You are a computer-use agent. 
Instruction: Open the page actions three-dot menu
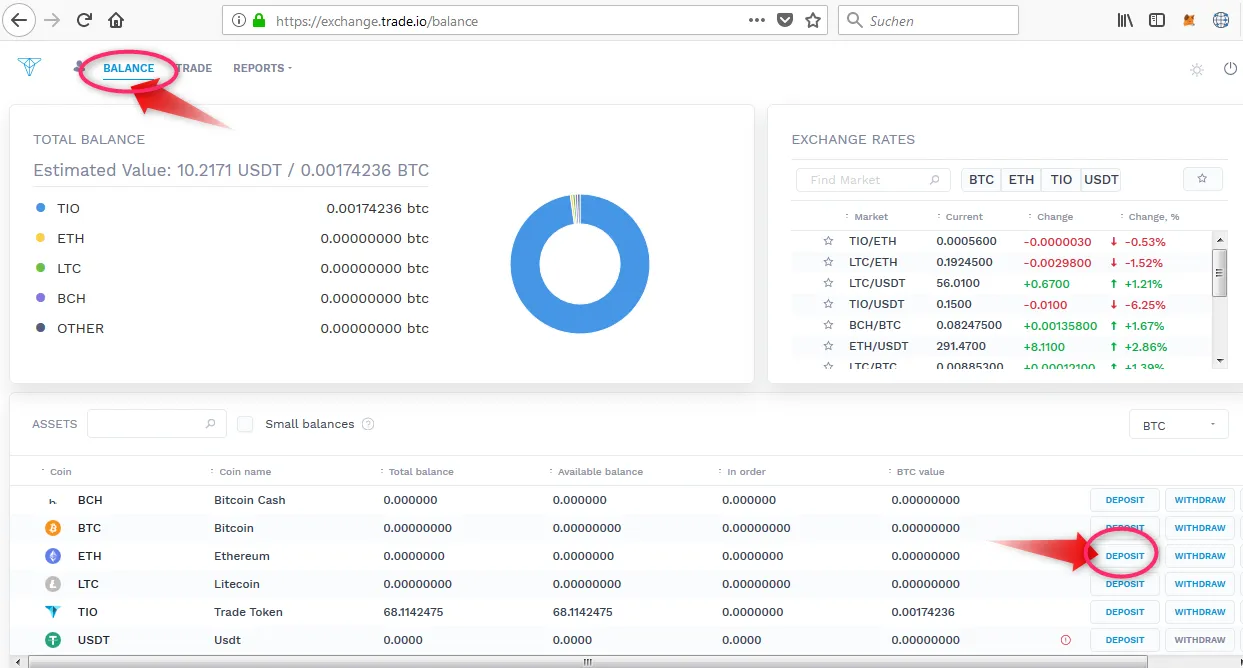coord(758,20)
